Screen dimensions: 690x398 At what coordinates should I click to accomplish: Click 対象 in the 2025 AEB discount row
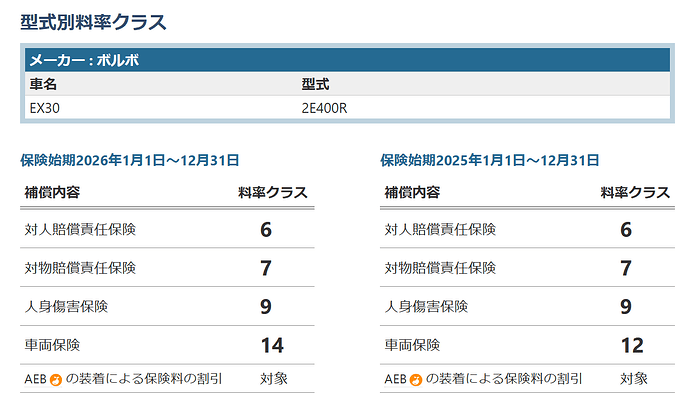(634, 379)
